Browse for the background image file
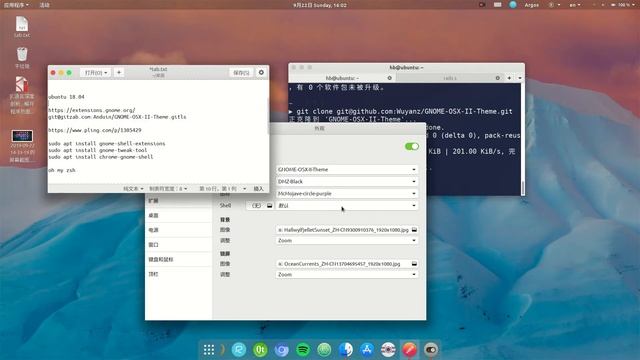The image size is (640, 360). (x=414, y=230)
